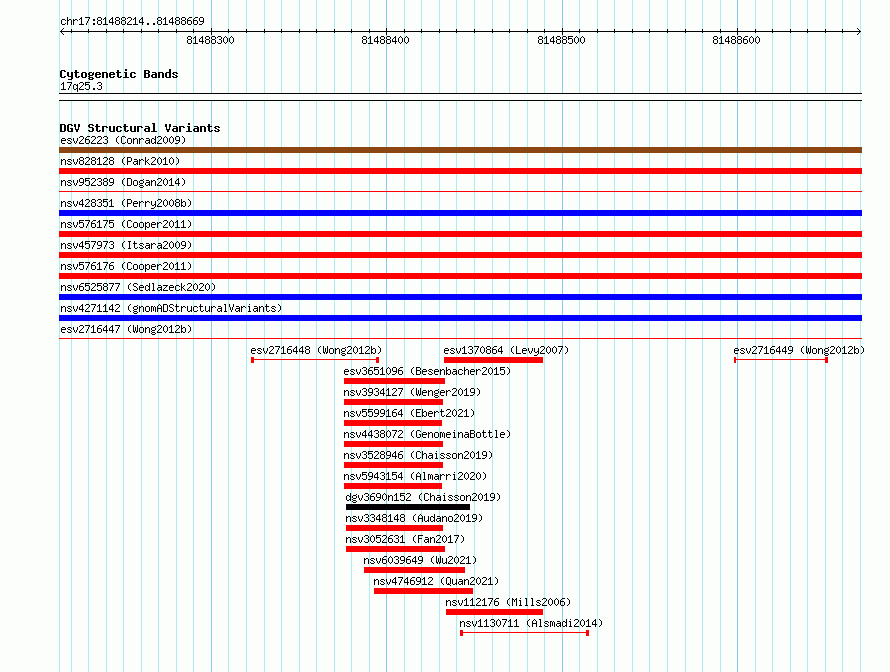Click the red nsv5943154 Almarri2020 bar

click(x=393, y=486)
